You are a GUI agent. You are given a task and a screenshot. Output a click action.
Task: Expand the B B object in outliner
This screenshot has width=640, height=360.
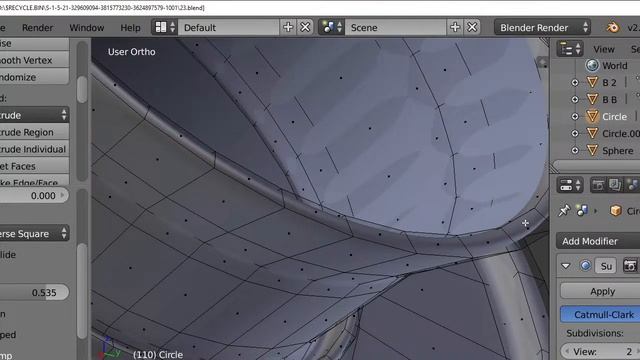pyautogui.click(x=575, y=100)
